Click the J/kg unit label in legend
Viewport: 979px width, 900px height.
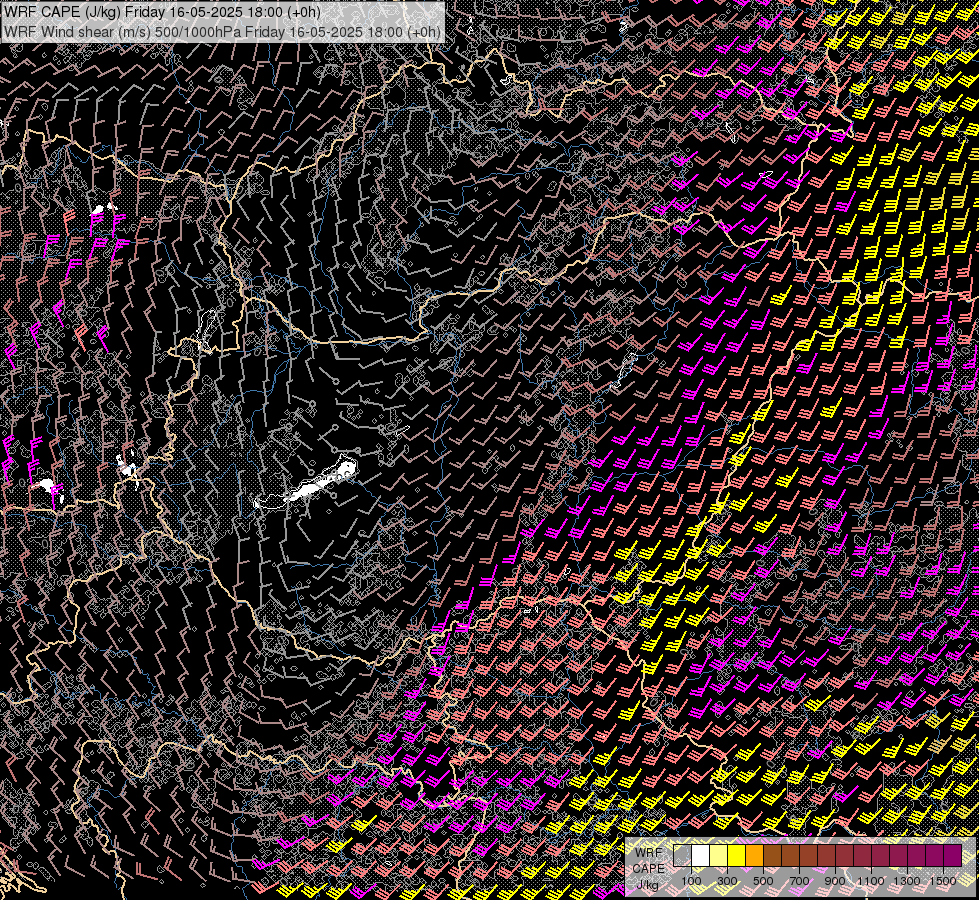(x=647, y=885)
